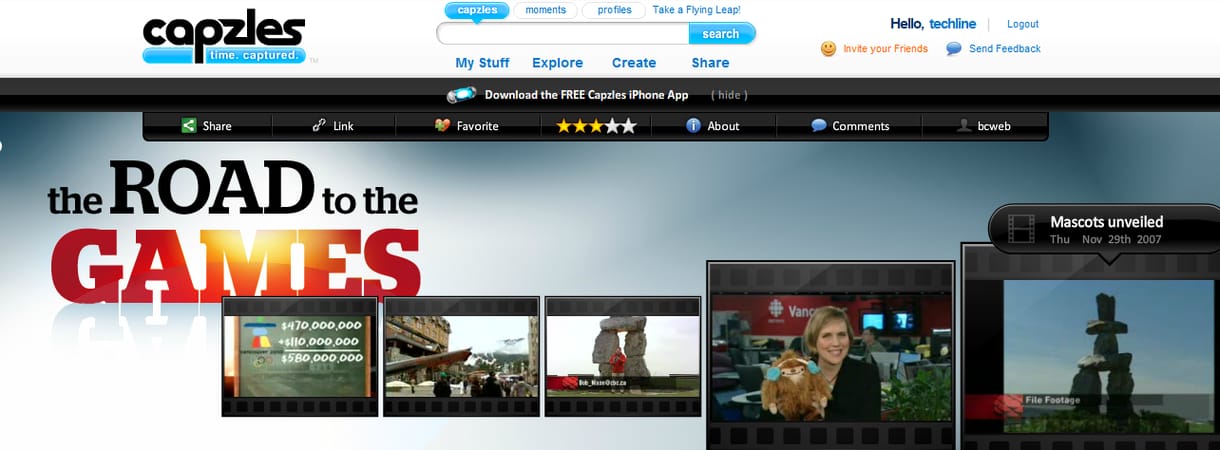Open the stone inukshuk thumbnail with red figure
The width and height of the screenshot is (1220, 450).
(623, 356)
